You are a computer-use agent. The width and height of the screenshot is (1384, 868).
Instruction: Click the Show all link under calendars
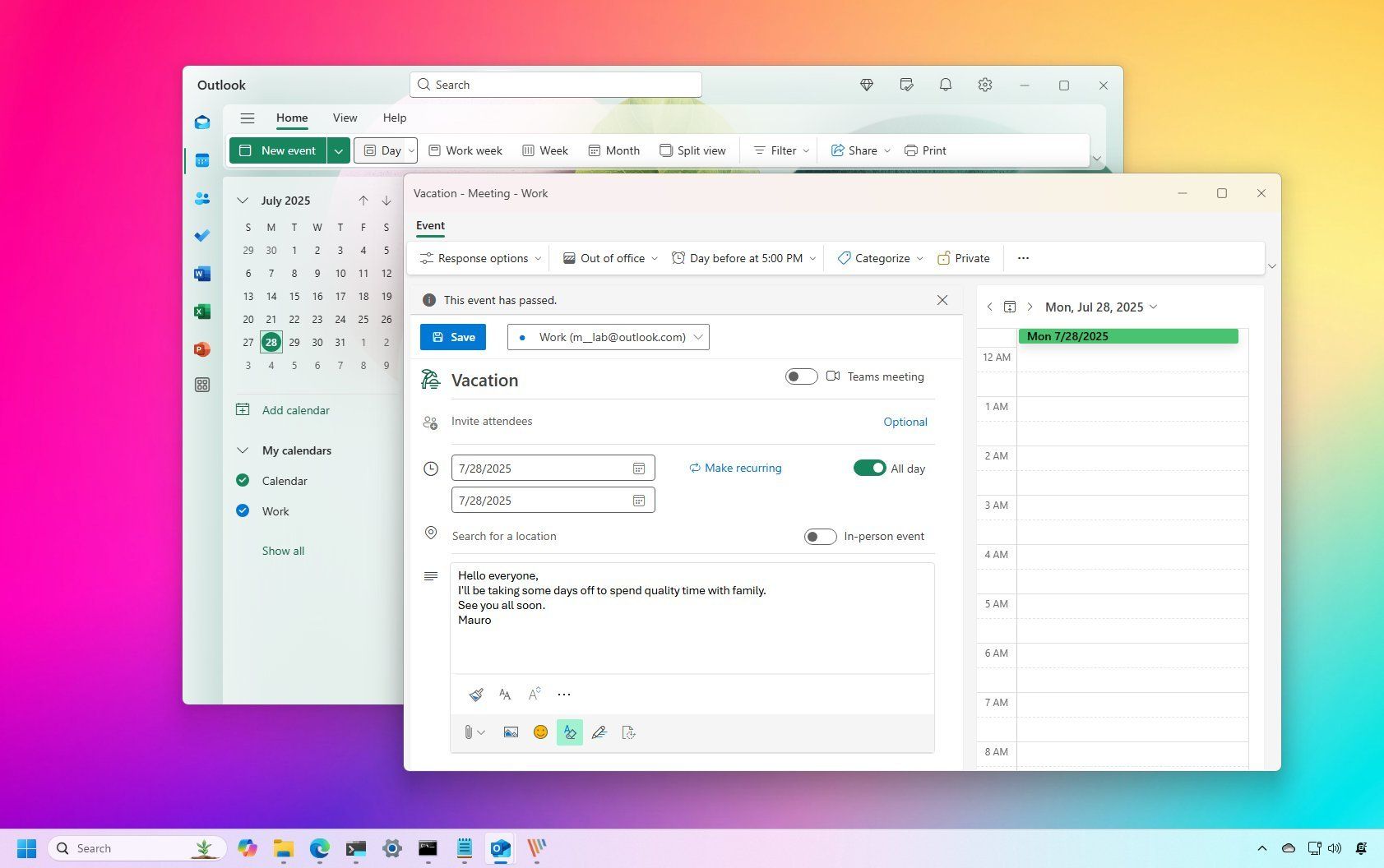point(283,550)
